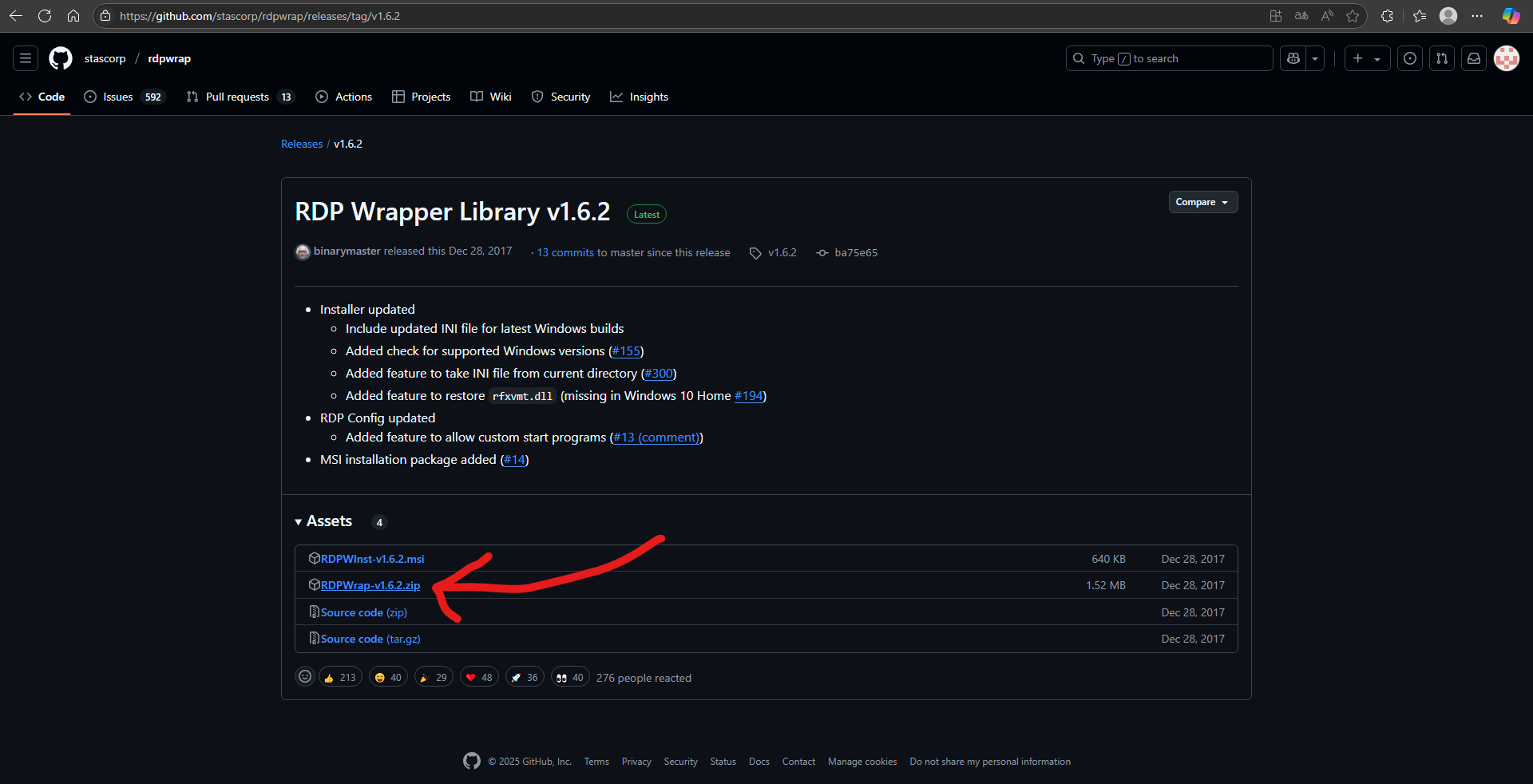Screen dimensions: 1533x784
Task: Download Source code (zip)
Action: coord(363,612)
